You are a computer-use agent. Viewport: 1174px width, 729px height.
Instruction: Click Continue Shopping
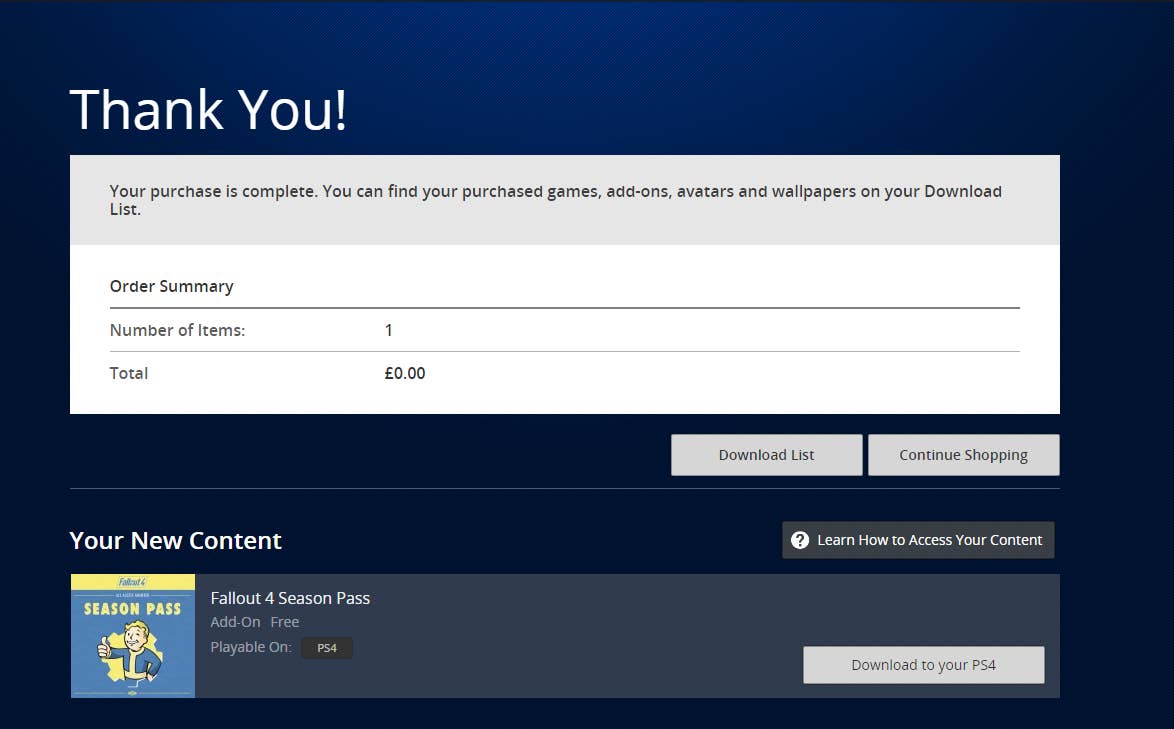point(962,454)
